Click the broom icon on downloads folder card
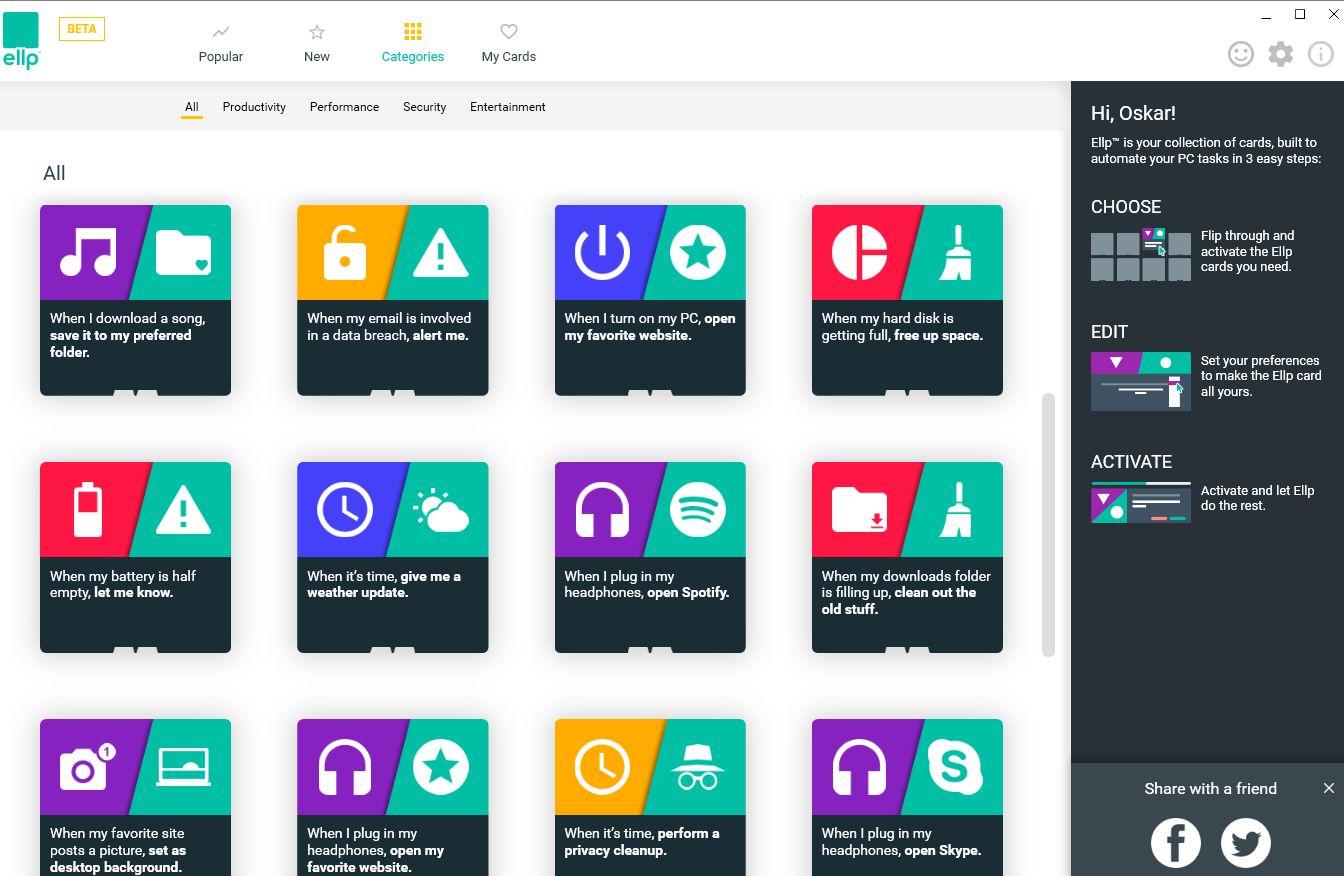 (956, 510)
